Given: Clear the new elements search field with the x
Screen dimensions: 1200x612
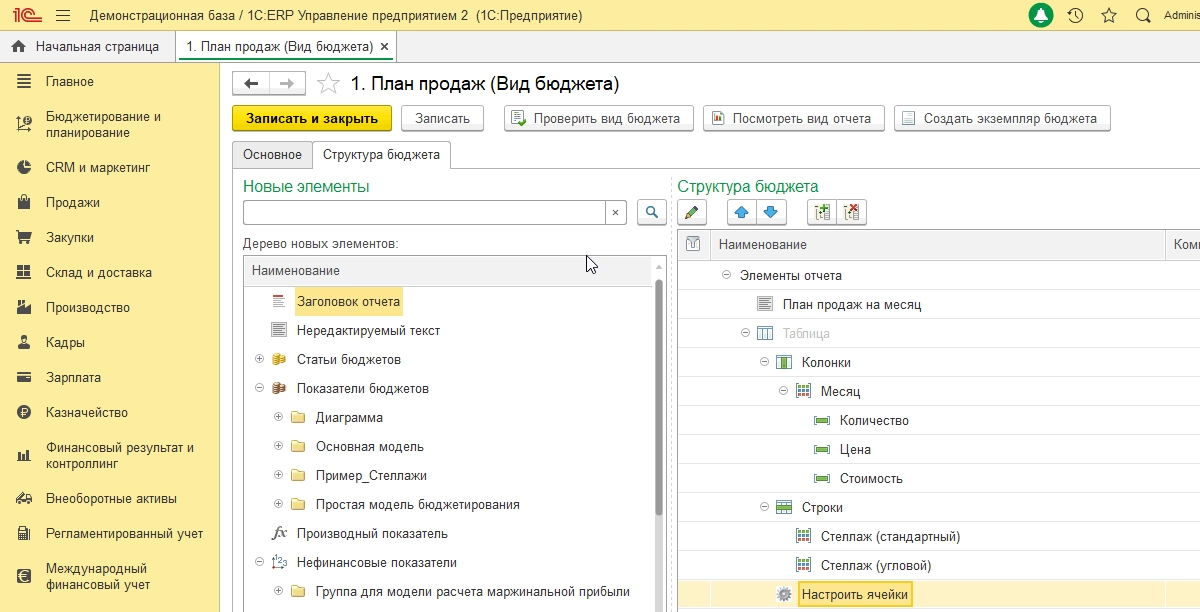Looking at the screenshot, I should tap(616, 212).
